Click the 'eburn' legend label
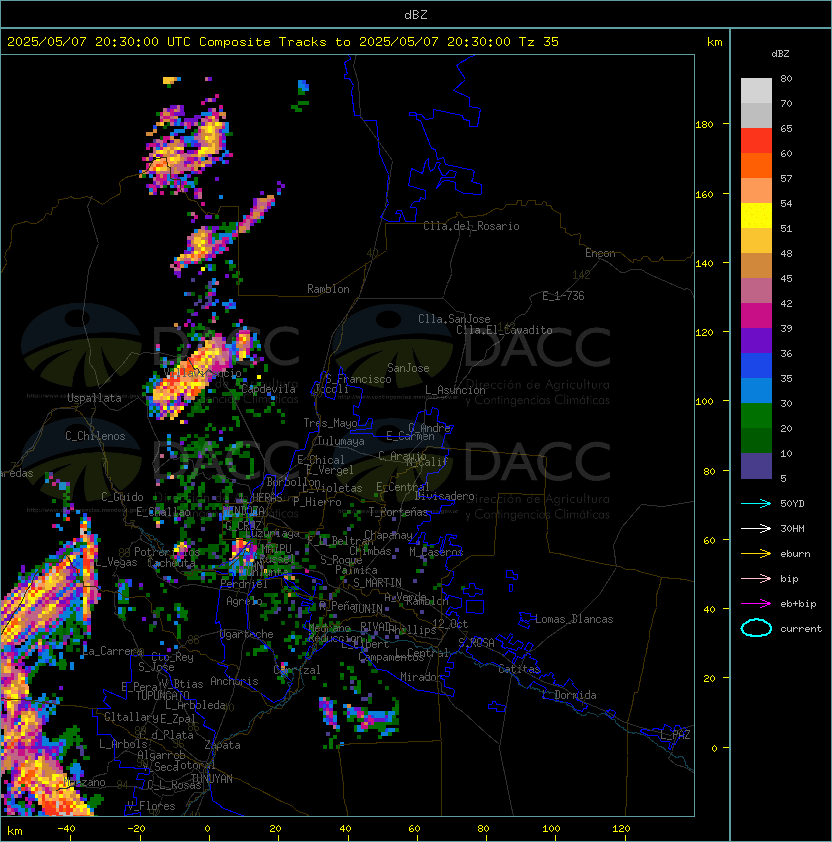The height and width of the screenshot is (842, 832). pyautogui.click(x=795, y=554)
